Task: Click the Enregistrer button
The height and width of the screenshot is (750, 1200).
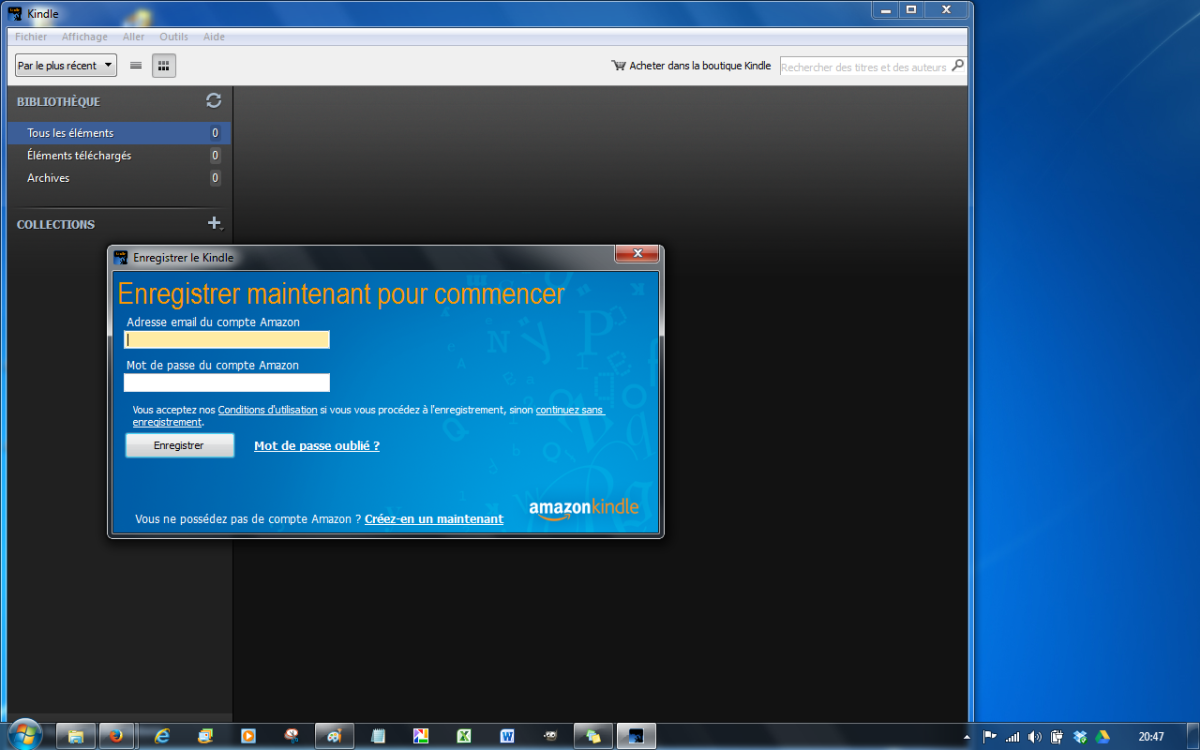Action: [x=180, y=446]
